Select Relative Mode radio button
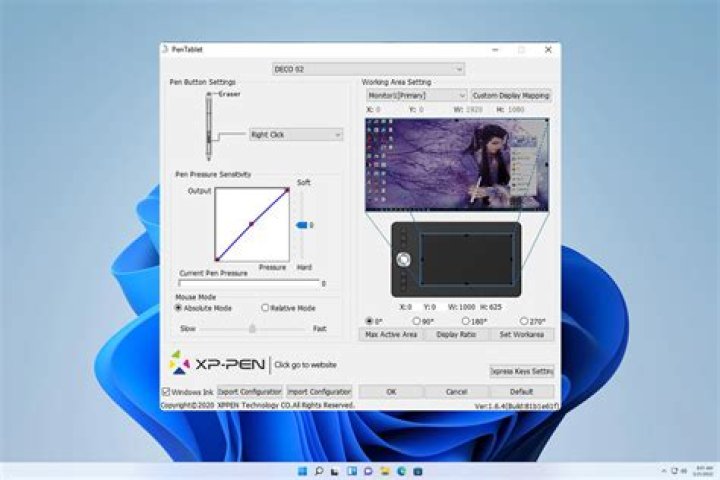Image resolution: width=720 pixels, height=480 pixels. 265,308
